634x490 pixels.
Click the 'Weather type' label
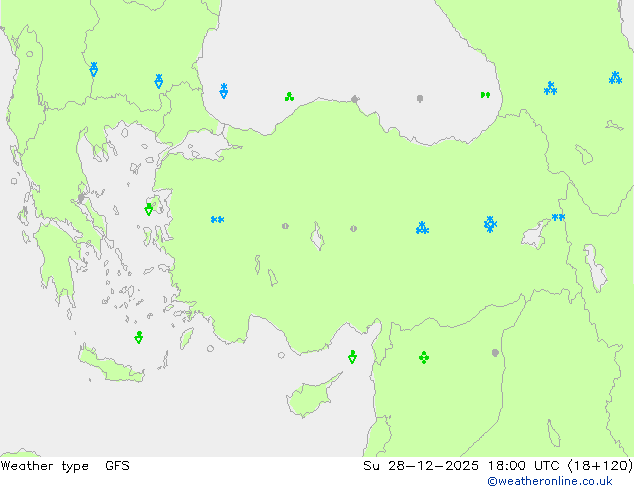click(44, 466)
